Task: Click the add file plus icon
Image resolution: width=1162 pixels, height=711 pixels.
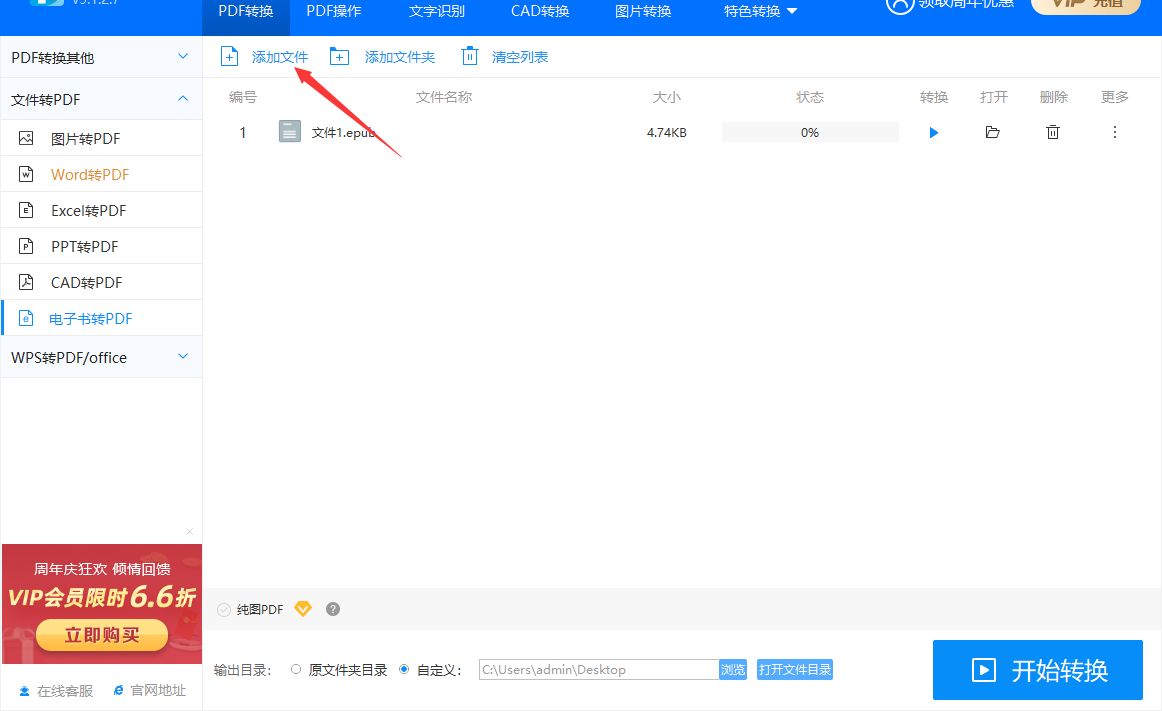Action: click(x=230, y=56)
